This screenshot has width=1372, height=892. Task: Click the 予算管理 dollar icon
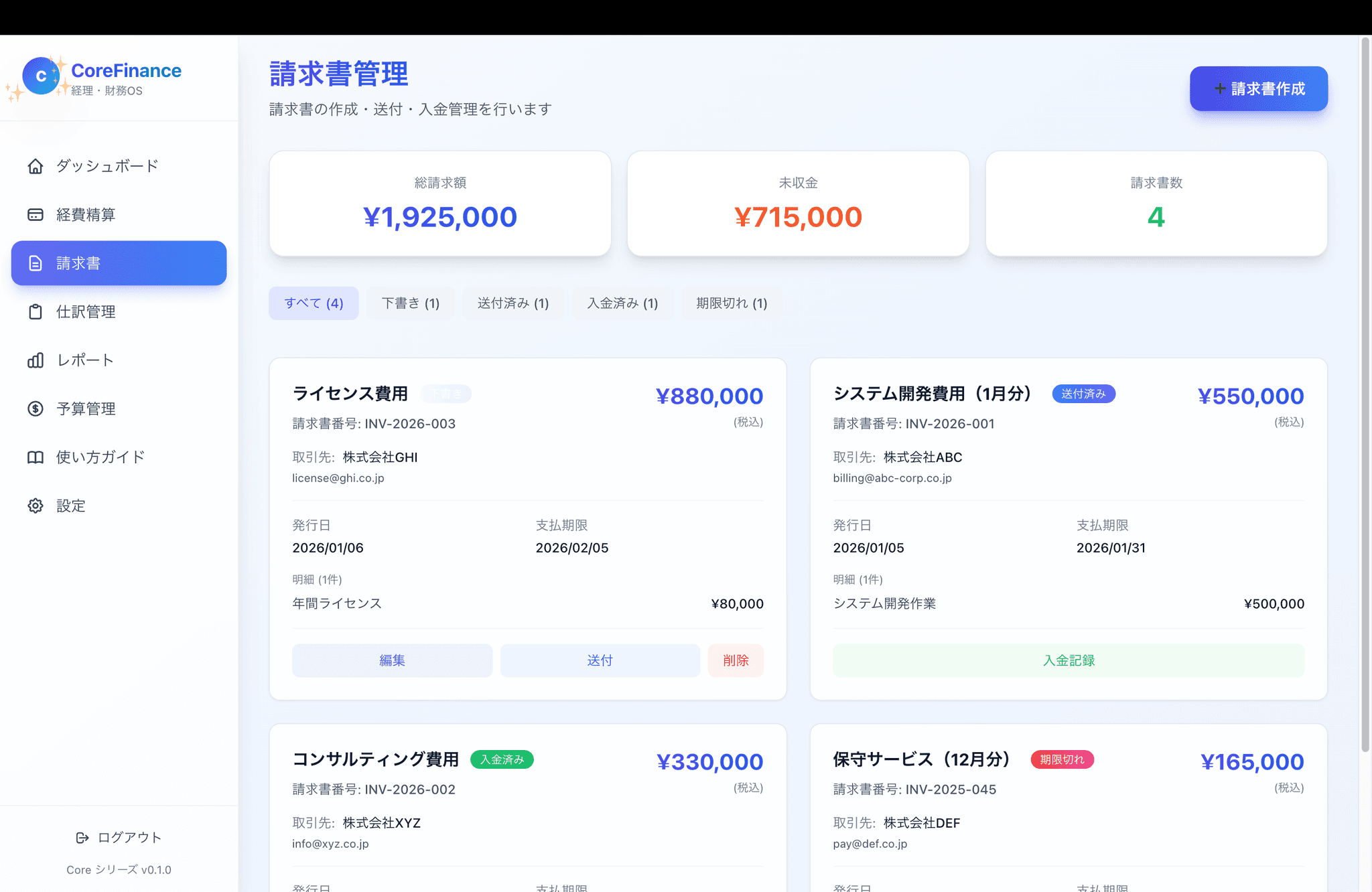click(36, 409)
